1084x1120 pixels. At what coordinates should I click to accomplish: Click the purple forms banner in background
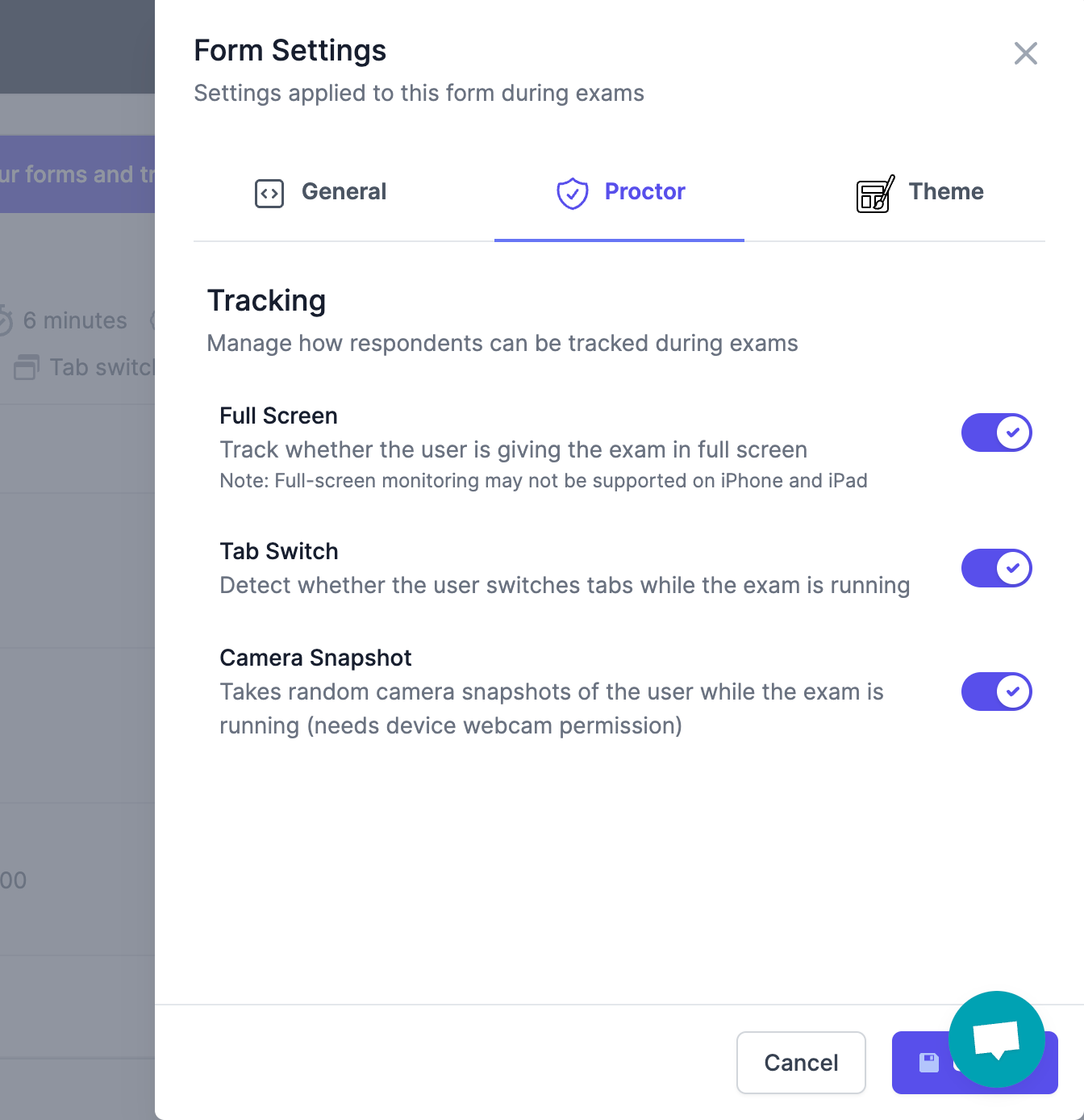pos(77,174)
